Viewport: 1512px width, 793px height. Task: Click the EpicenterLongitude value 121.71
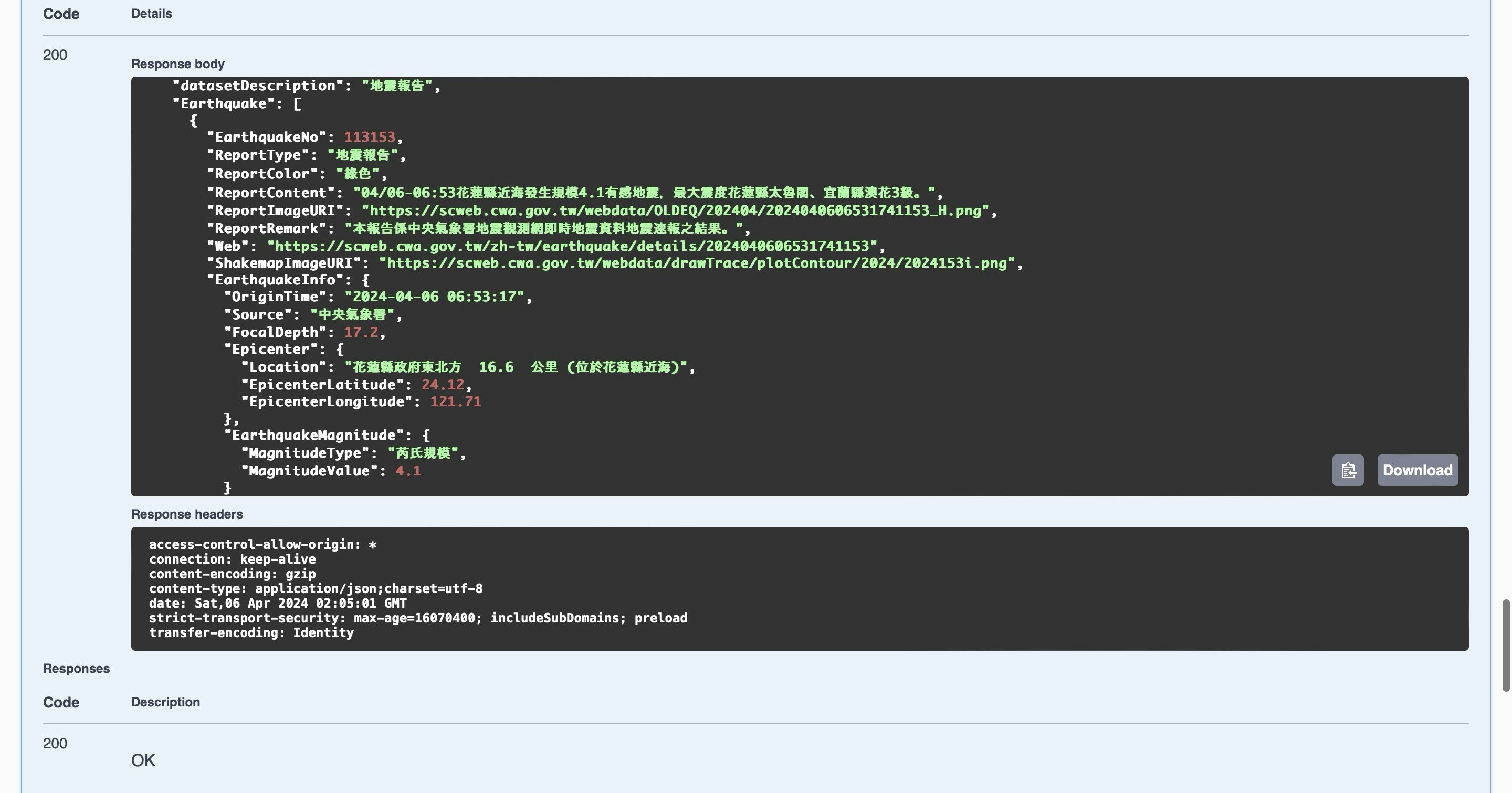coord(456,402)
